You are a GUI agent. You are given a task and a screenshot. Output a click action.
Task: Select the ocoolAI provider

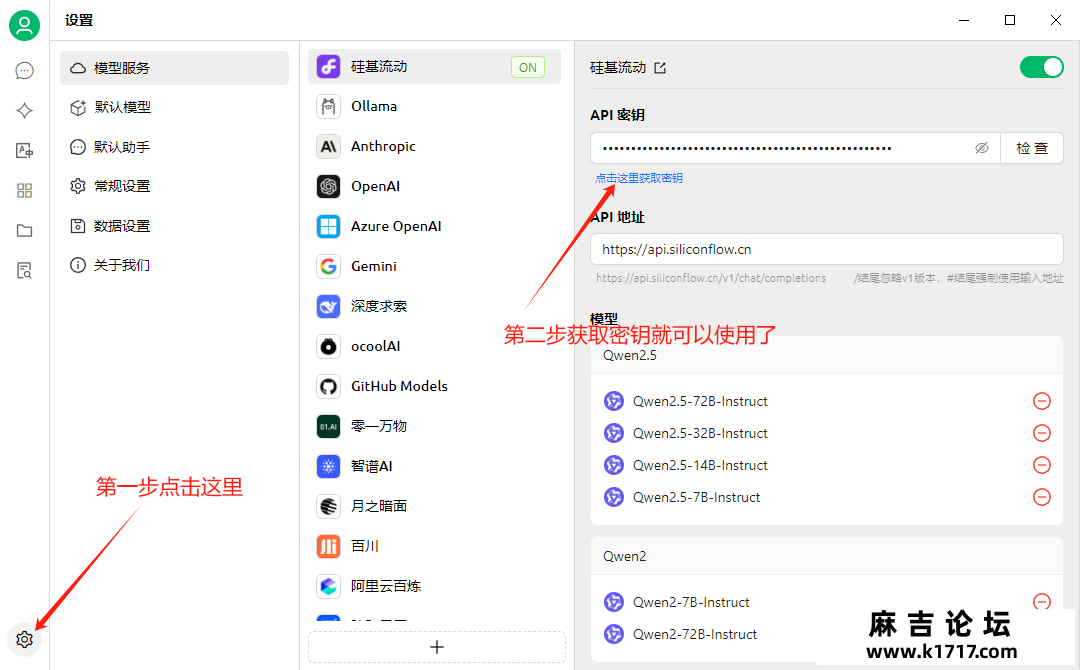tap(434, 346)
